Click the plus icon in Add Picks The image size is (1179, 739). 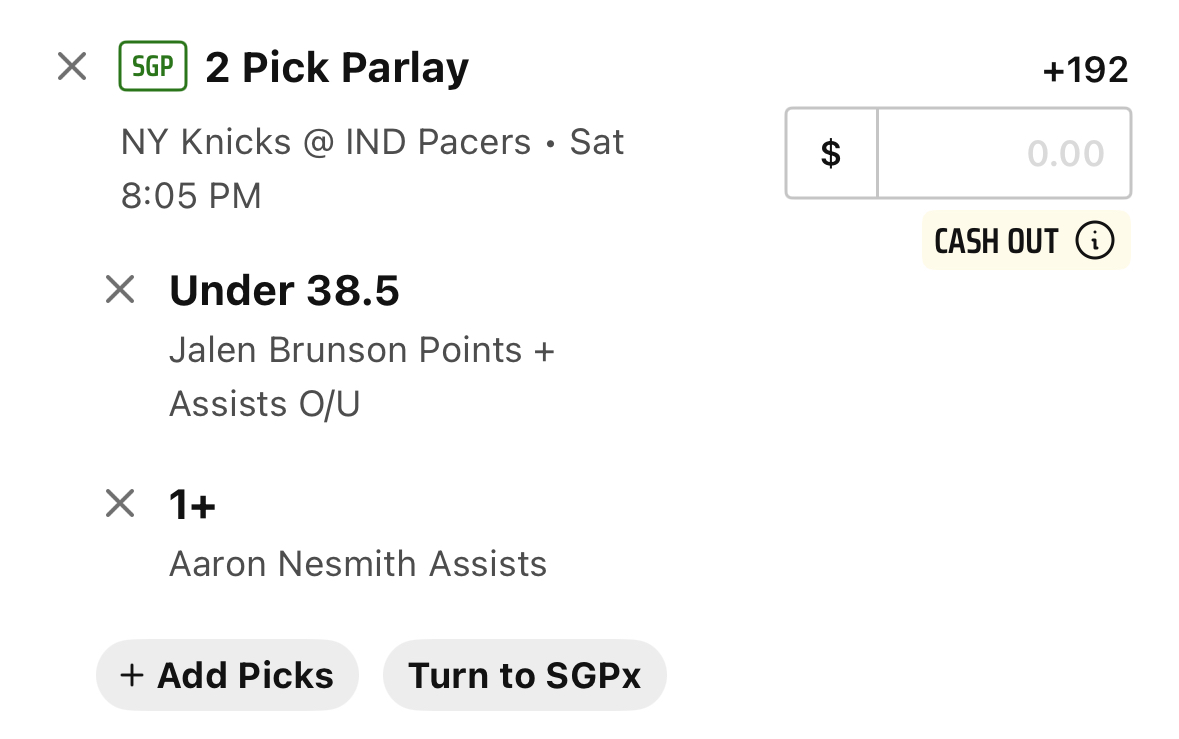132,675
